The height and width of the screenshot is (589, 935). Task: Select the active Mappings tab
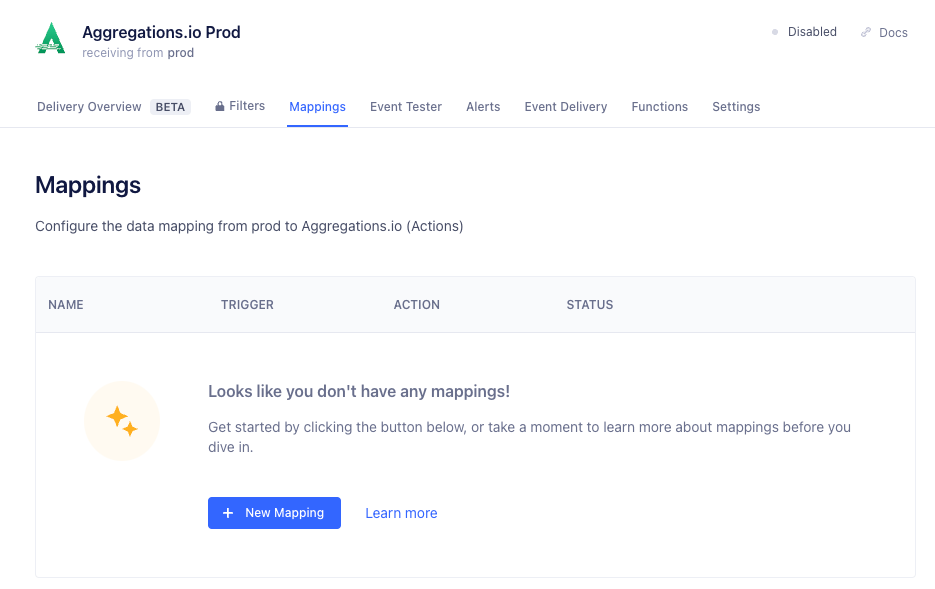(317, 107)
